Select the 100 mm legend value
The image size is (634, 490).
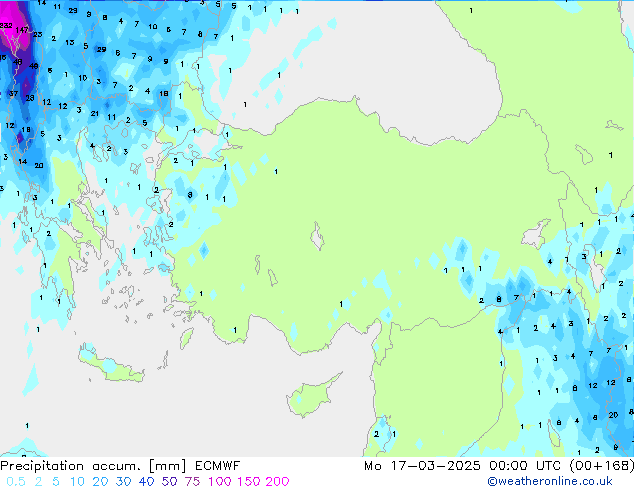pyautogui.click(x=220, y=482)
